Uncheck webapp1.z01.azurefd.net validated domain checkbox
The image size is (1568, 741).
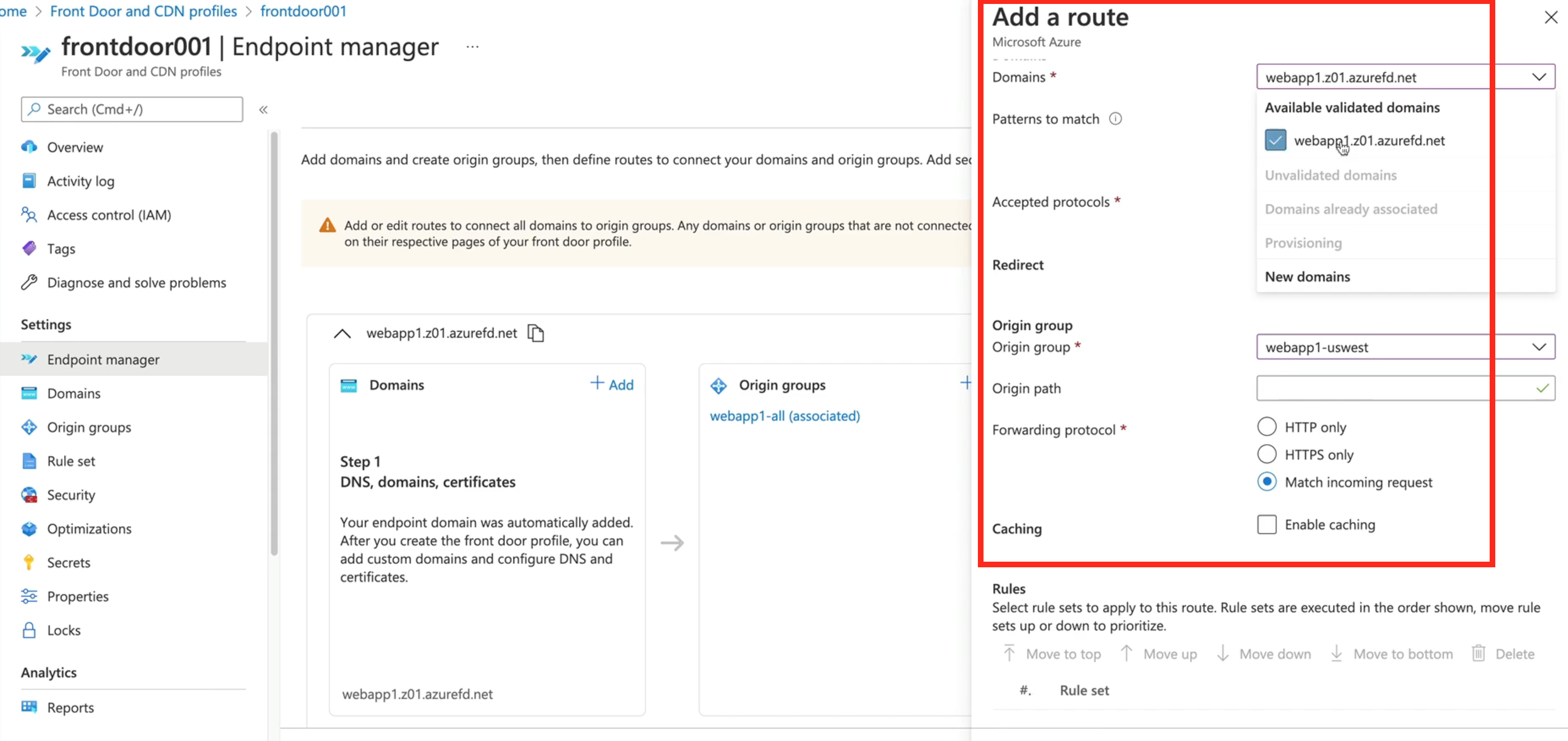click(1274, 140)
